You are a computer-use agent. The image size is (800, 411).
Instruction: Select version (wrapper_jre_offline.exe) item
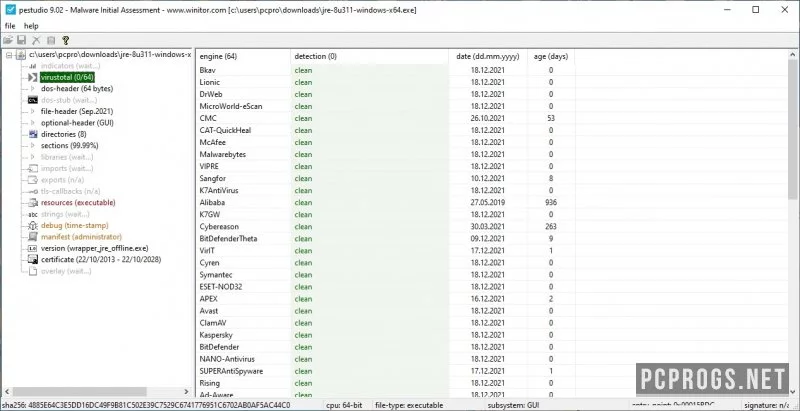pyautogui.click(x=95, y=248)
